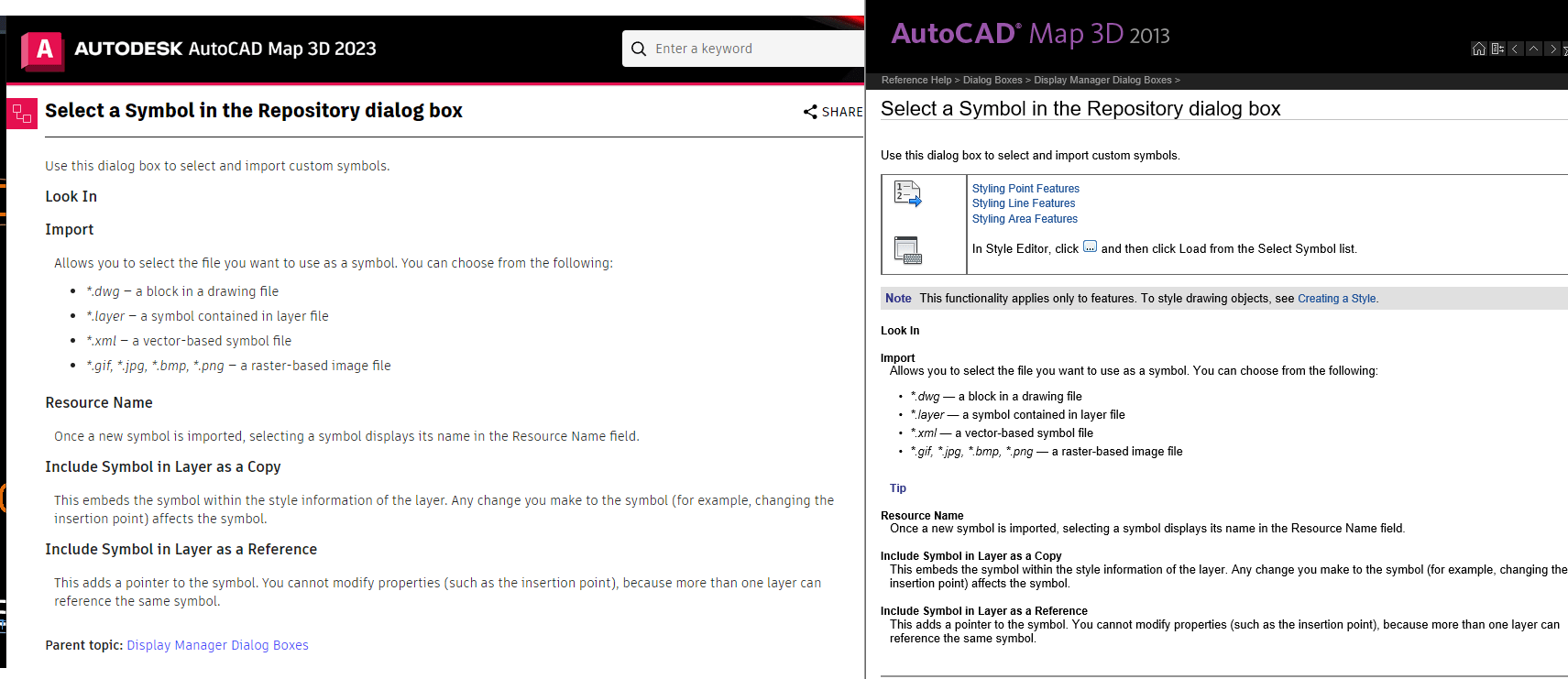1568x679 pixels.
Task: Click the 'Look In' heading in the 2013 page
Action: 900,331
